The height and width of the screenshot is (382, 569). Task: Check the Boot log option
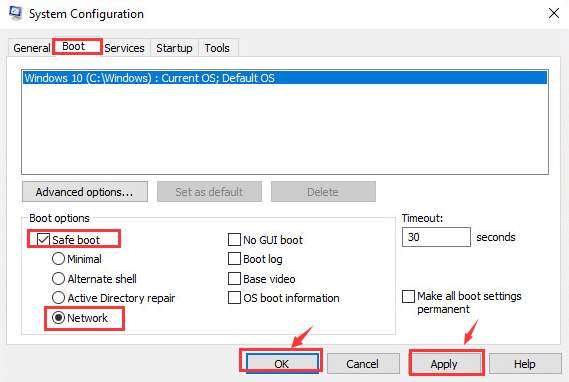click(x=234, y=259)
